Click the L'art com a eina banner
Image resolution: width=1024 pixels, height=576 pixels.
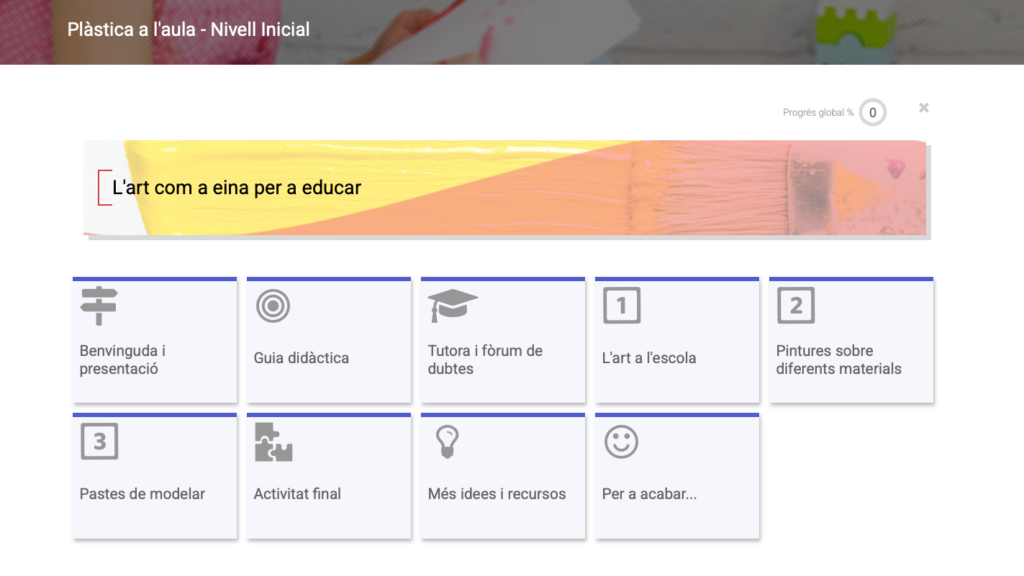[505, 188]
